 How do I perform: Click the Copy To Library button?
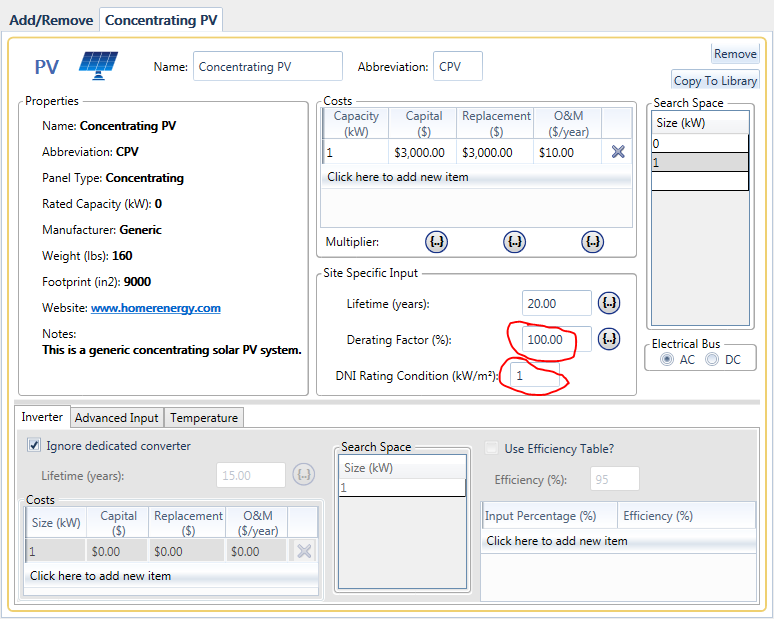click(714, 81)
